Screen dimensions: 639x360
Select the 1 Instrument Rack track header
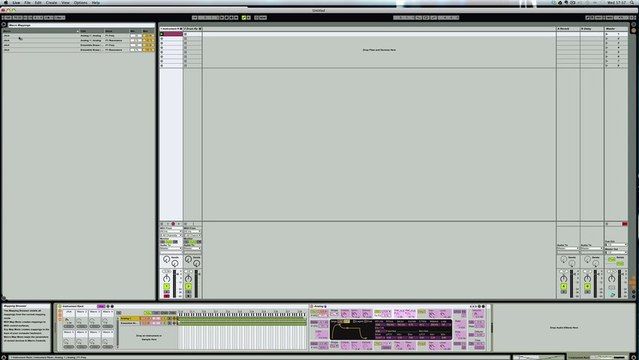tap(171, 29)
